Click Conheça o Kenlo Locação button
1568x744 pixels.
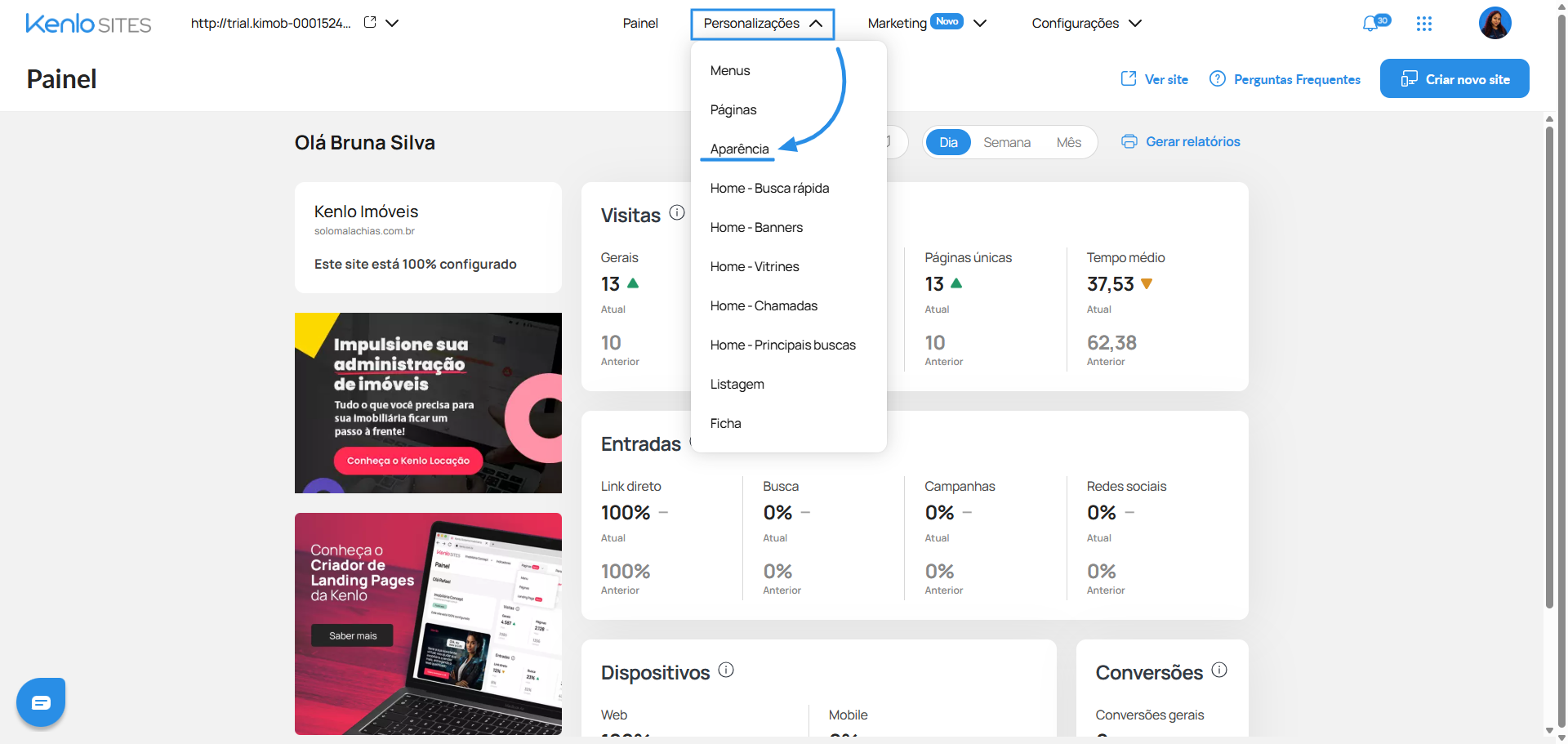(408, 461)
